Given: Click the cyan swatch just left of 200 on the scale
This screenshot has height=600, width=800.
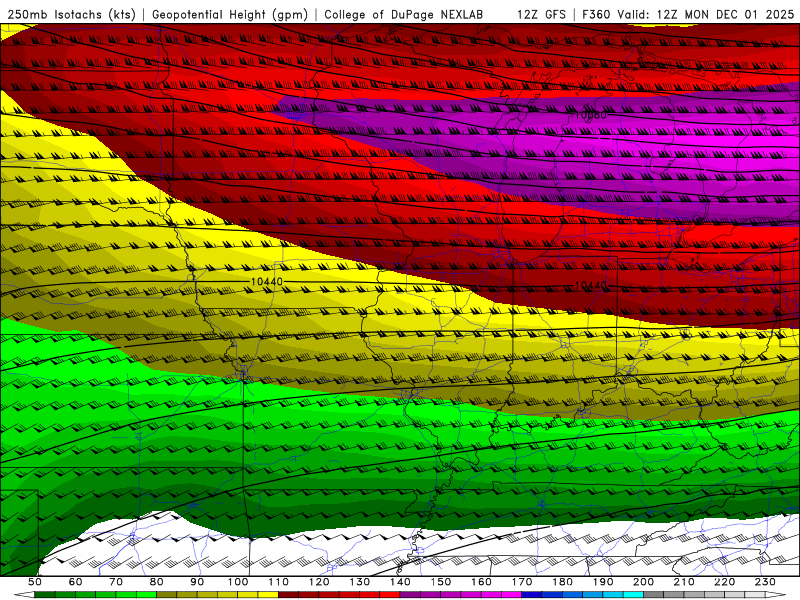Looking at the screenshot, I should pos(634,595).
